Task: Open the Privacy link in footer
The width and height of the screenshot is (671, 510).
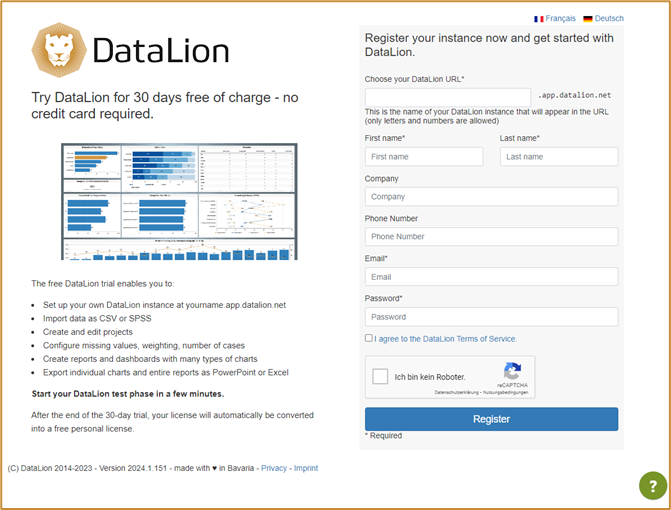Action: [274, 468]
